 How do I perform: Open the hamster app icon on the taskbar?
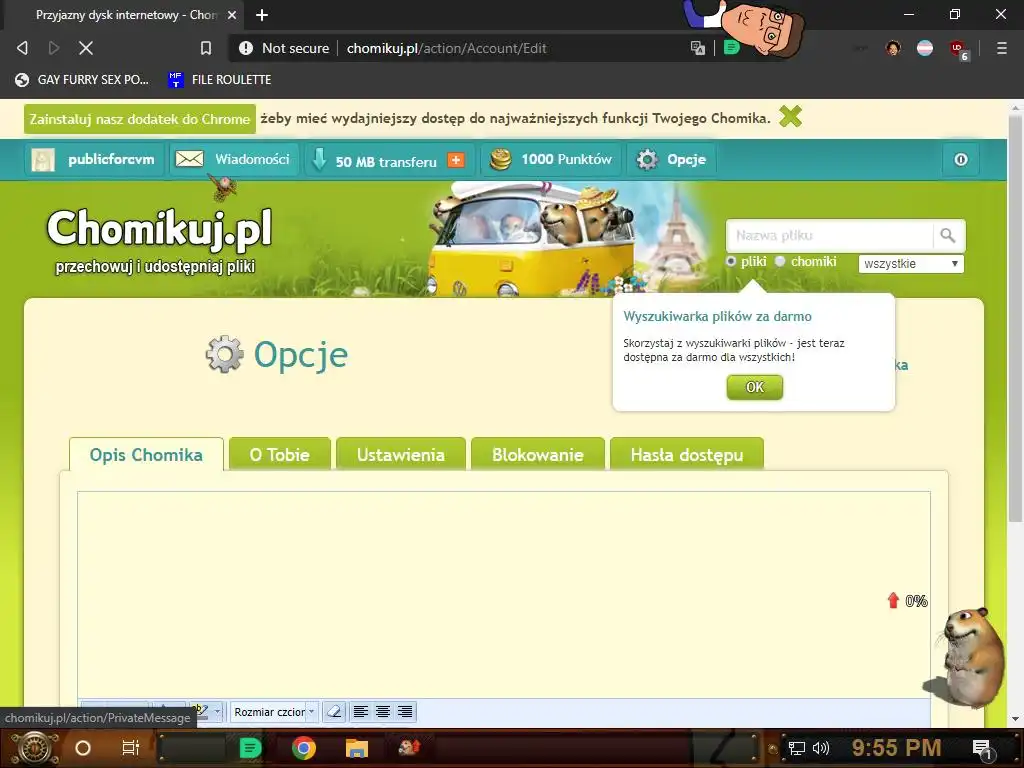(x=409, y=748)
